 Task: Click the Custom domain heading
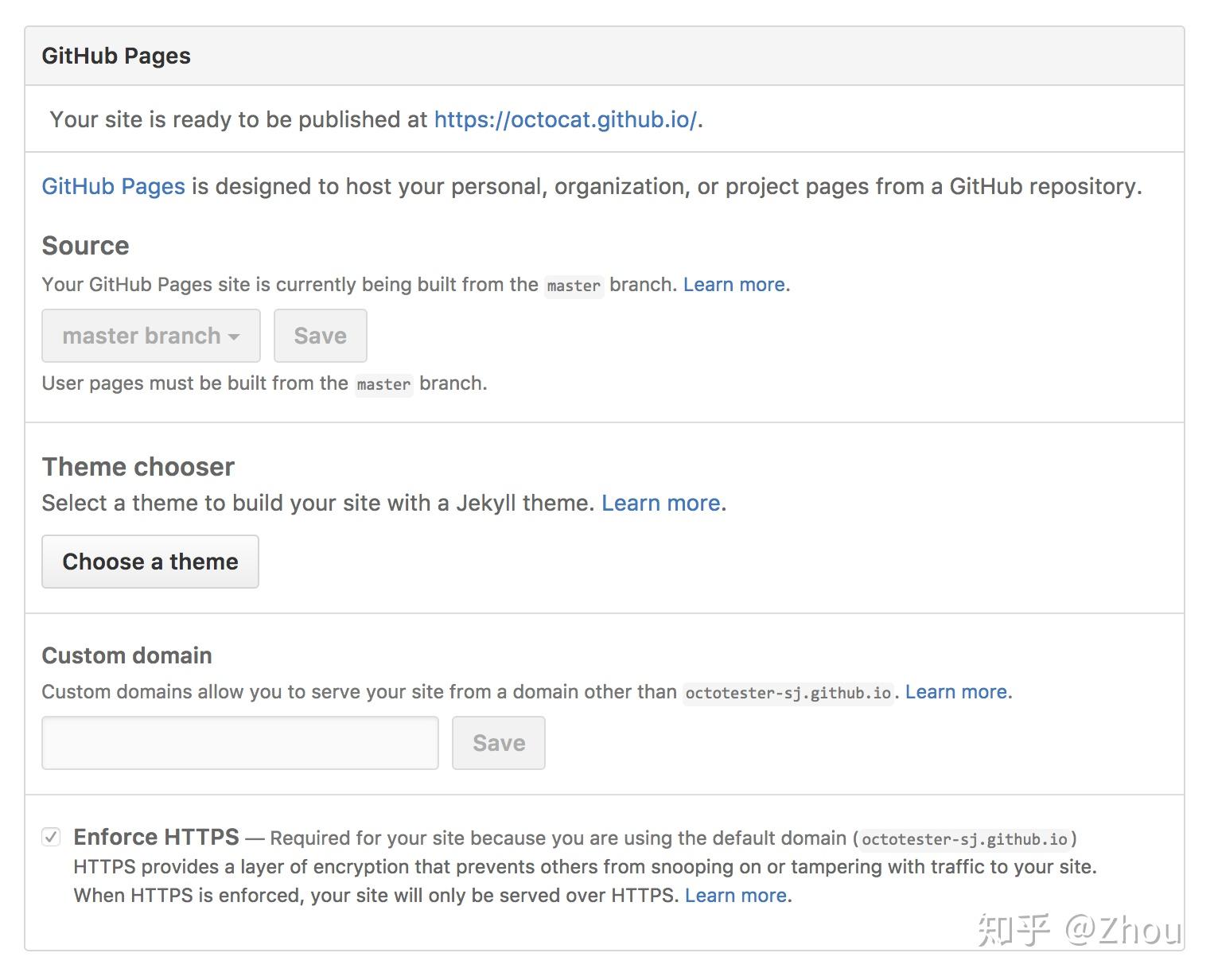(126, 655)
